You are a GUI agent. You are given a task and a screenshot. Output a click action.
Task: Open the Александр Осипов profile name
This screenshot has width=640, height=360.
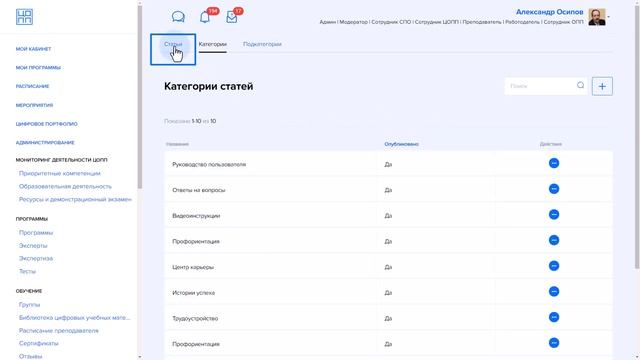[x=549, y=12]
